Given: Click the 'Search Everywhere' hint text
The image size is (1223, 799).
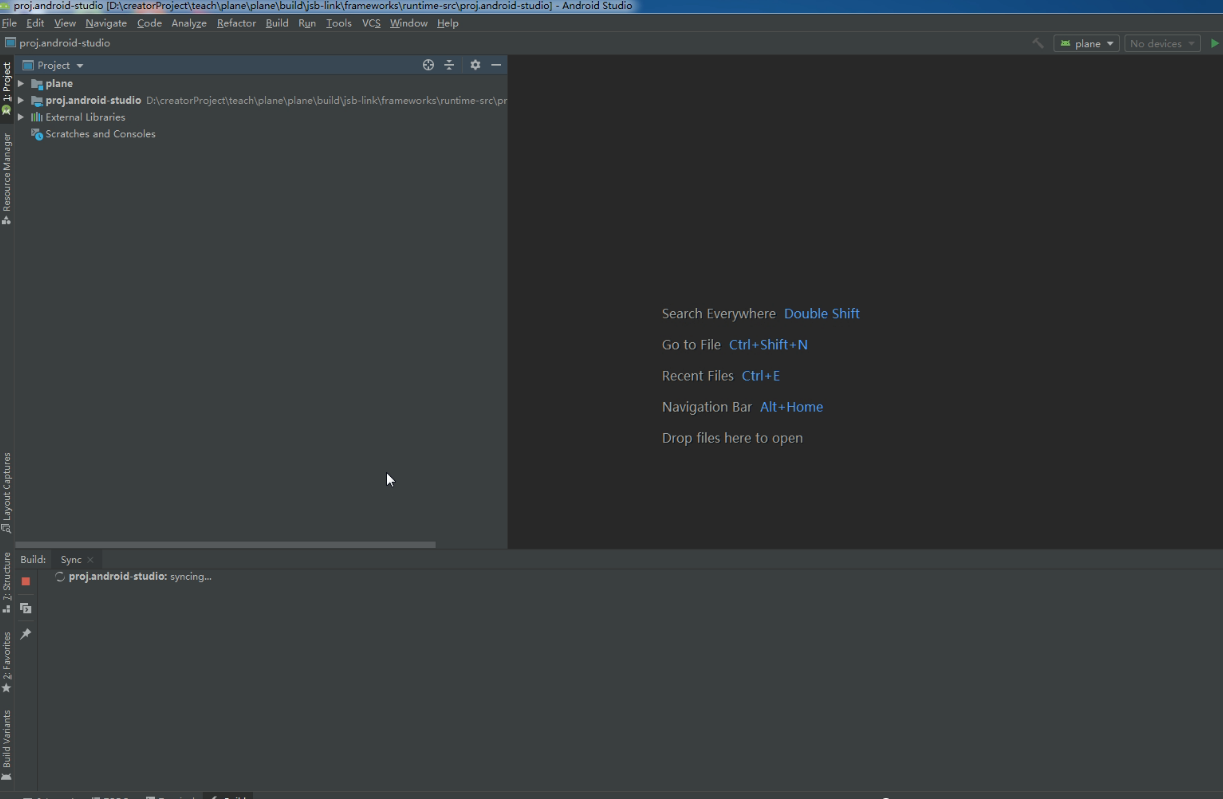Looking at the screenshot, I should [x=719, y=314].
